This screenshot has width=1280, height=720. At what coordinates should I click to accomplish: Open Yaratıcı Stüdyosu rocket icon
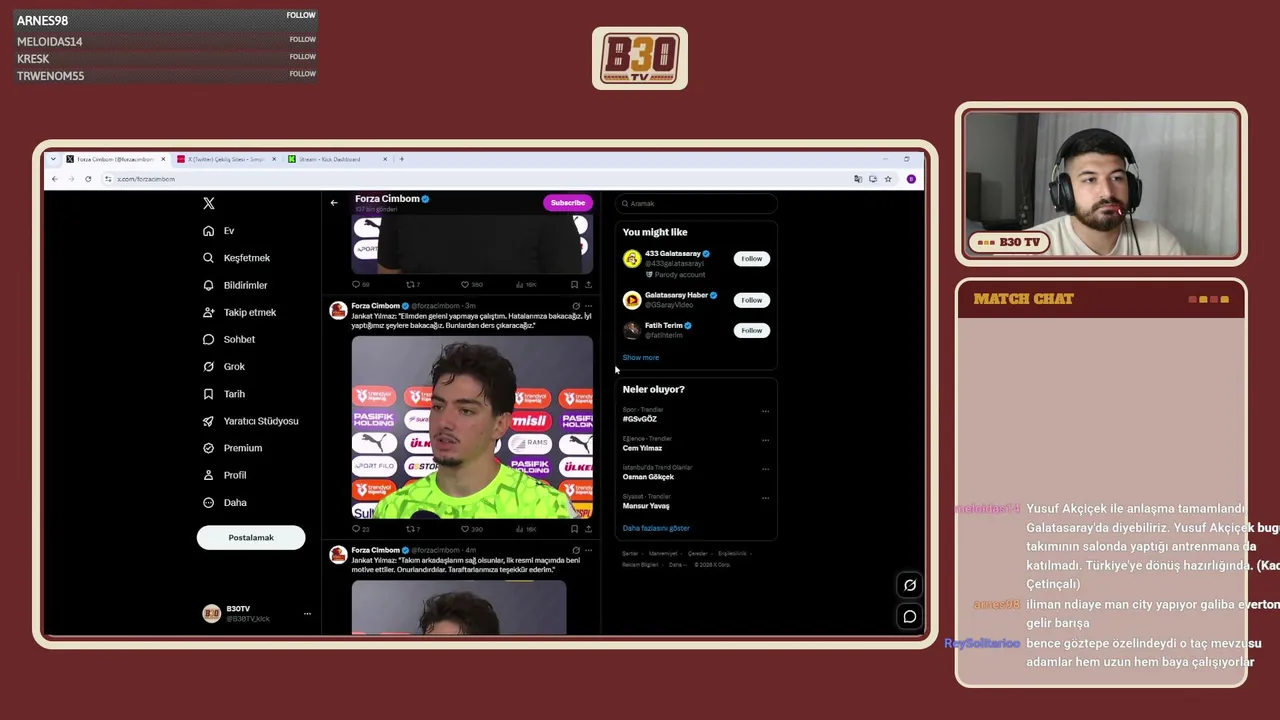(208, 421)
